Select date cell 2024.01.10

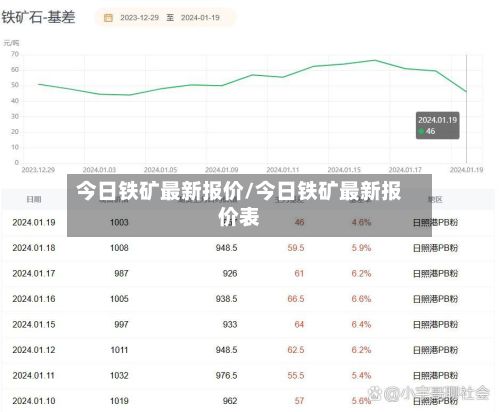tap(34, 401)
